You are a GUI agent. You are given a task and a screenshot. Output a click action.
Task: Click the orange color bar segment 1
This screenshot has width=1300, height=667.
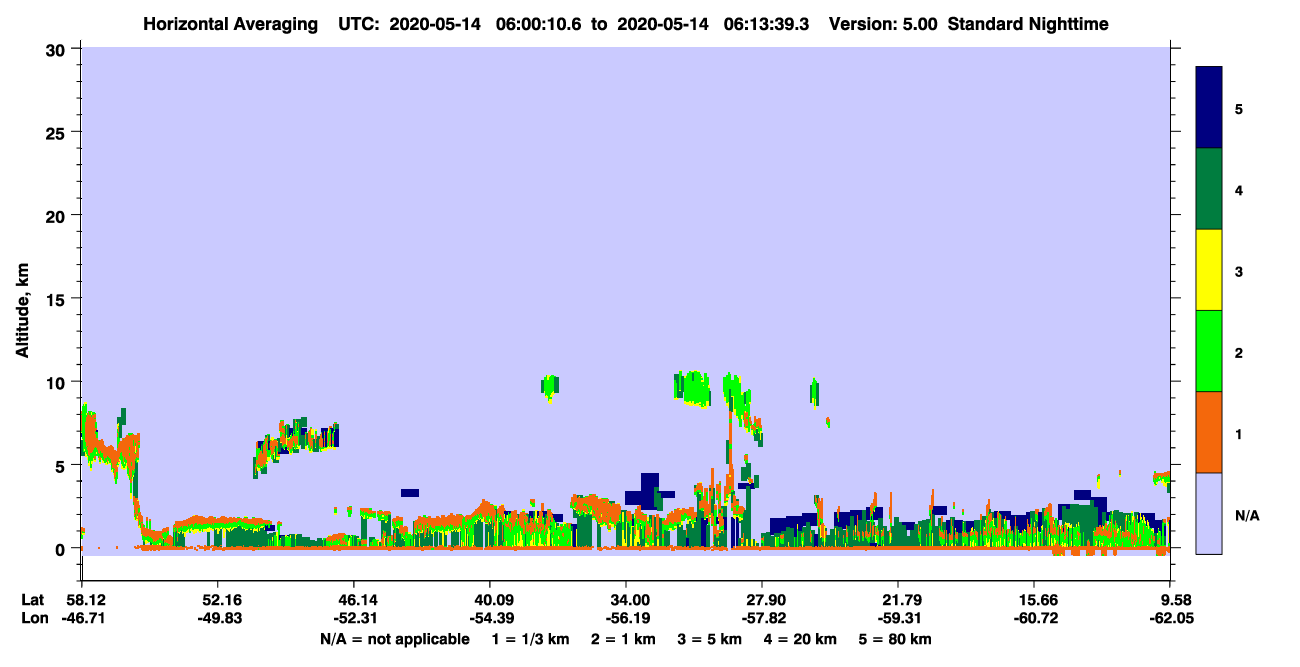[1209, 432]
